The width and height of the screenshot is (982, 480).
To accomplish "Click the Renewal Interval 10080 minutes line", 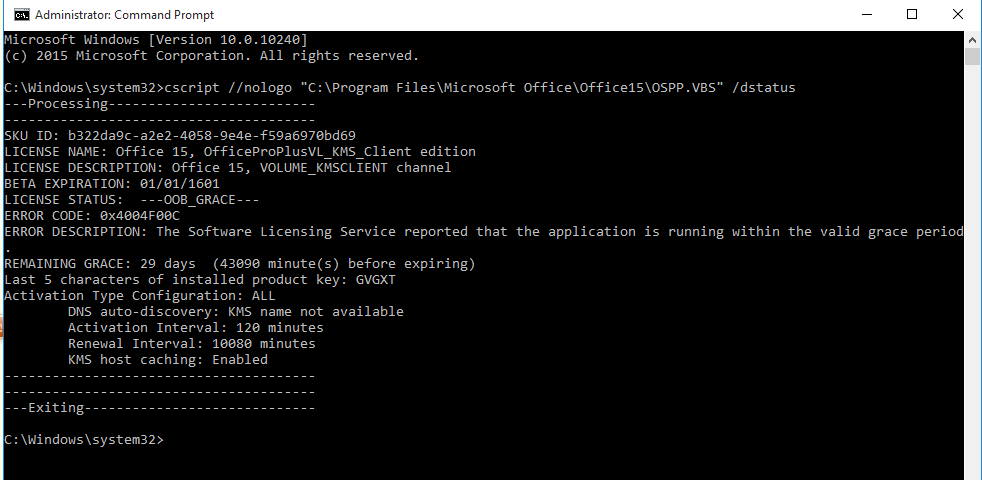I will 192,343.
